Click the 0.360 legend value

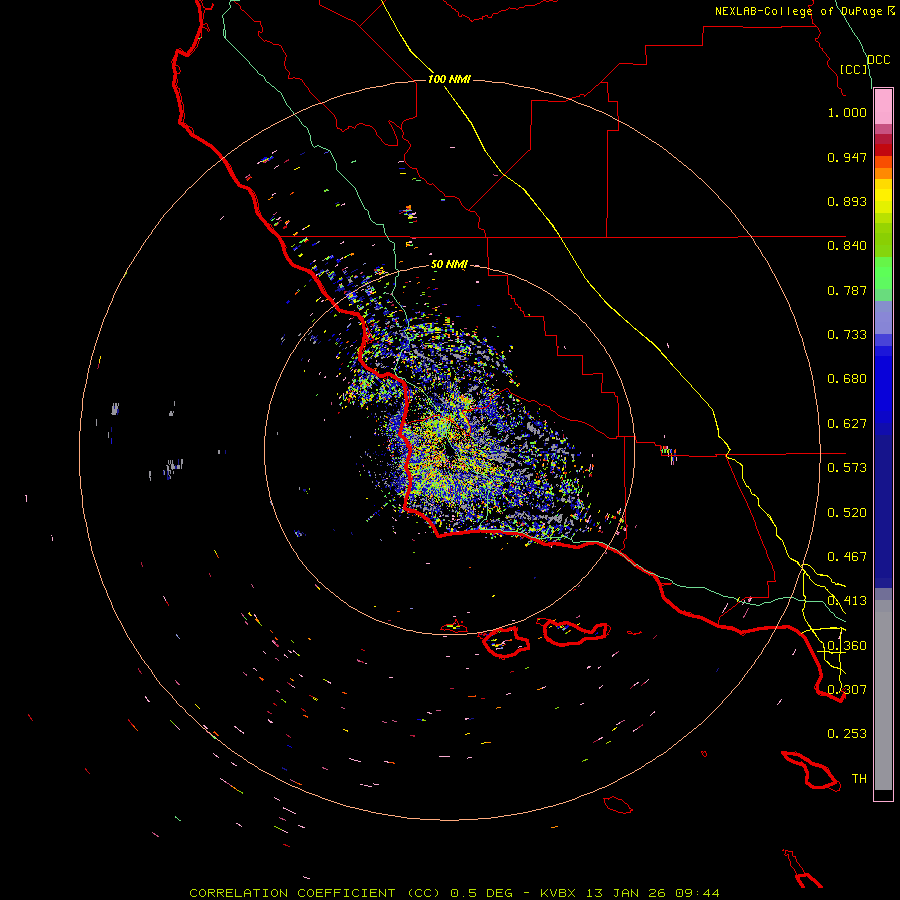(x=847, y=646)
